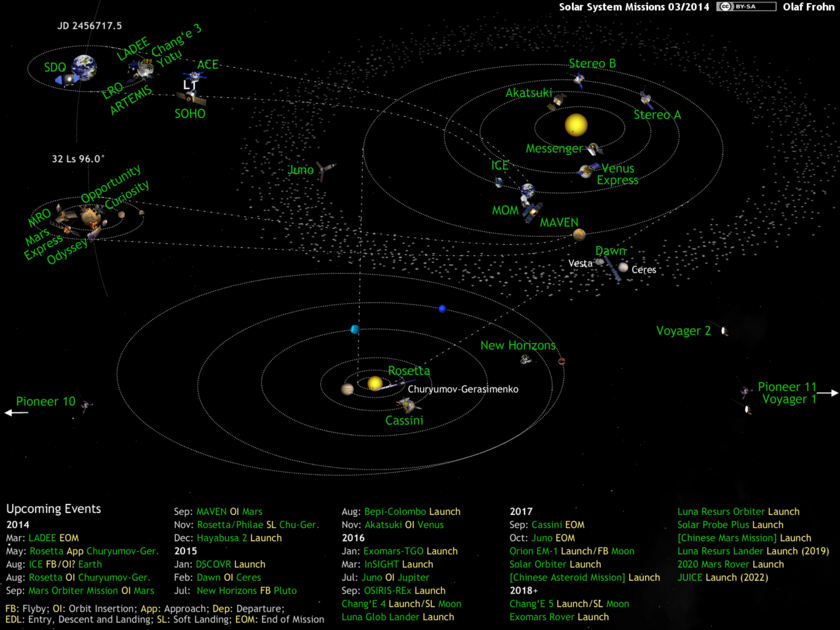Select the Voyager 1 probe icon

(748, 410)
